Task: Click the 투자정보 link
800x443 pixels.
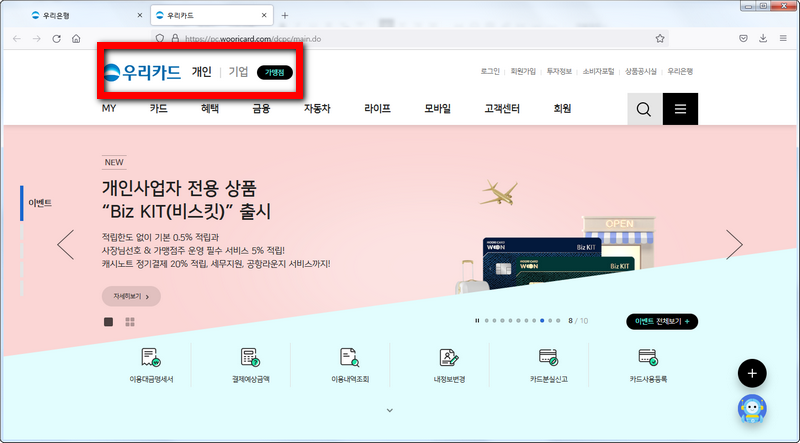Action: [x=559, y=71]
